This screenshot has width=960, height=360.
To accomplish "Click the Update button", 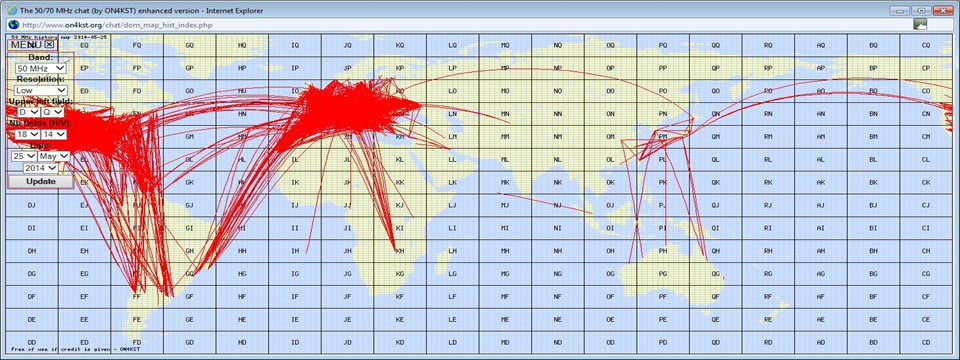I will [x=40, y=182].
